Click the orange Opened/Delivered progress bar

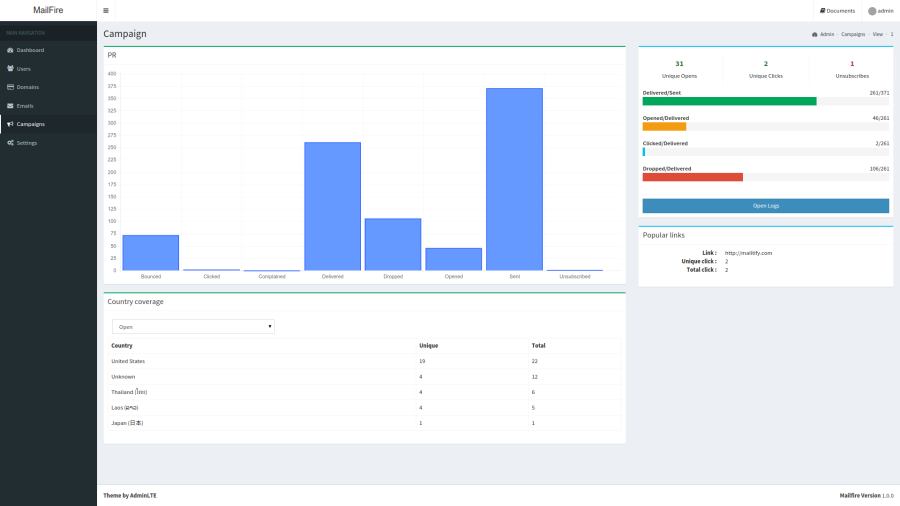tap(664, 126)
